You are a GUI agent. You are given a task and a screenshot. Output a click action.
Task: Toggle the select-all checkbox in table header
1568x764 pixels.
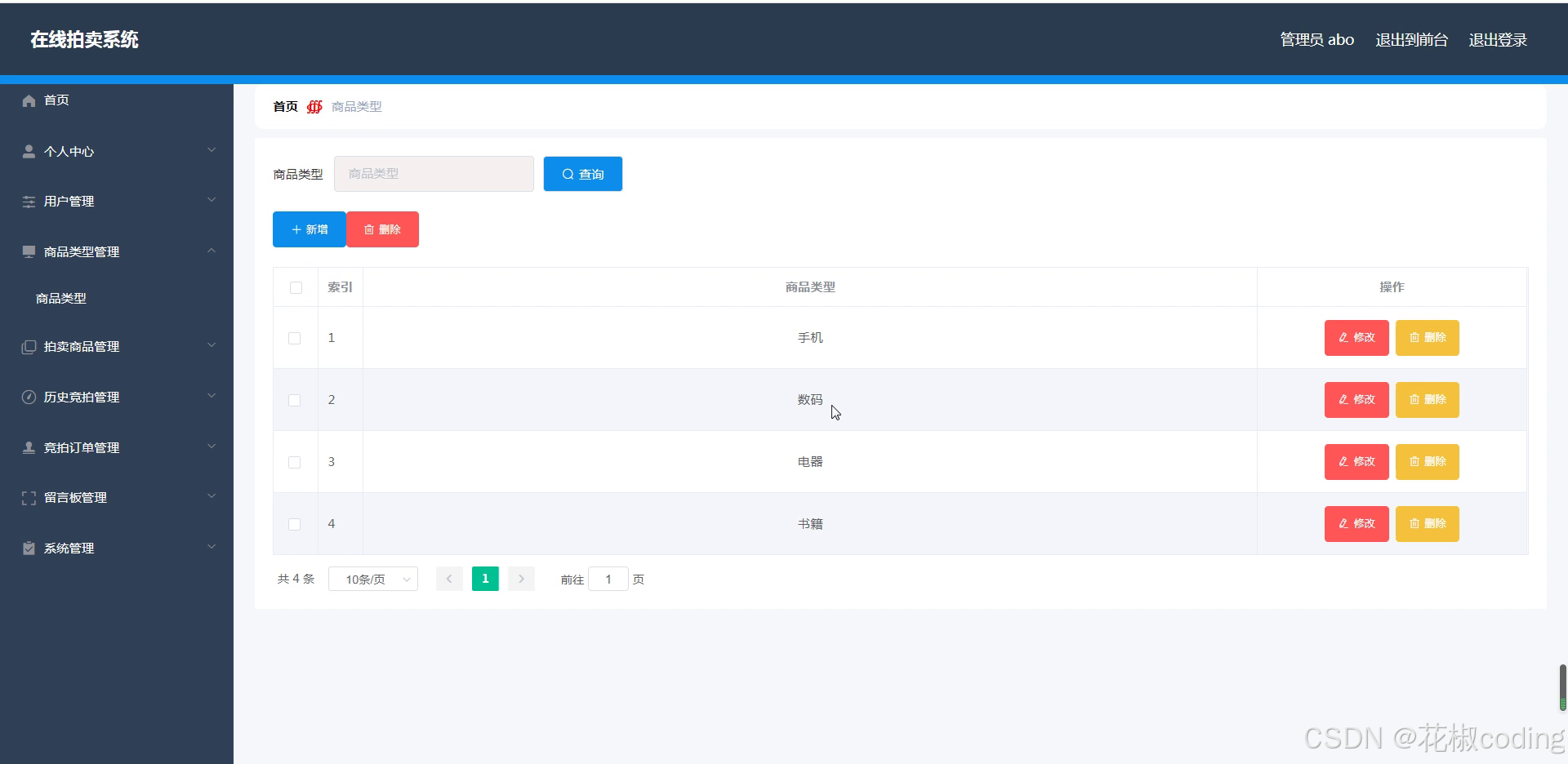296,287
